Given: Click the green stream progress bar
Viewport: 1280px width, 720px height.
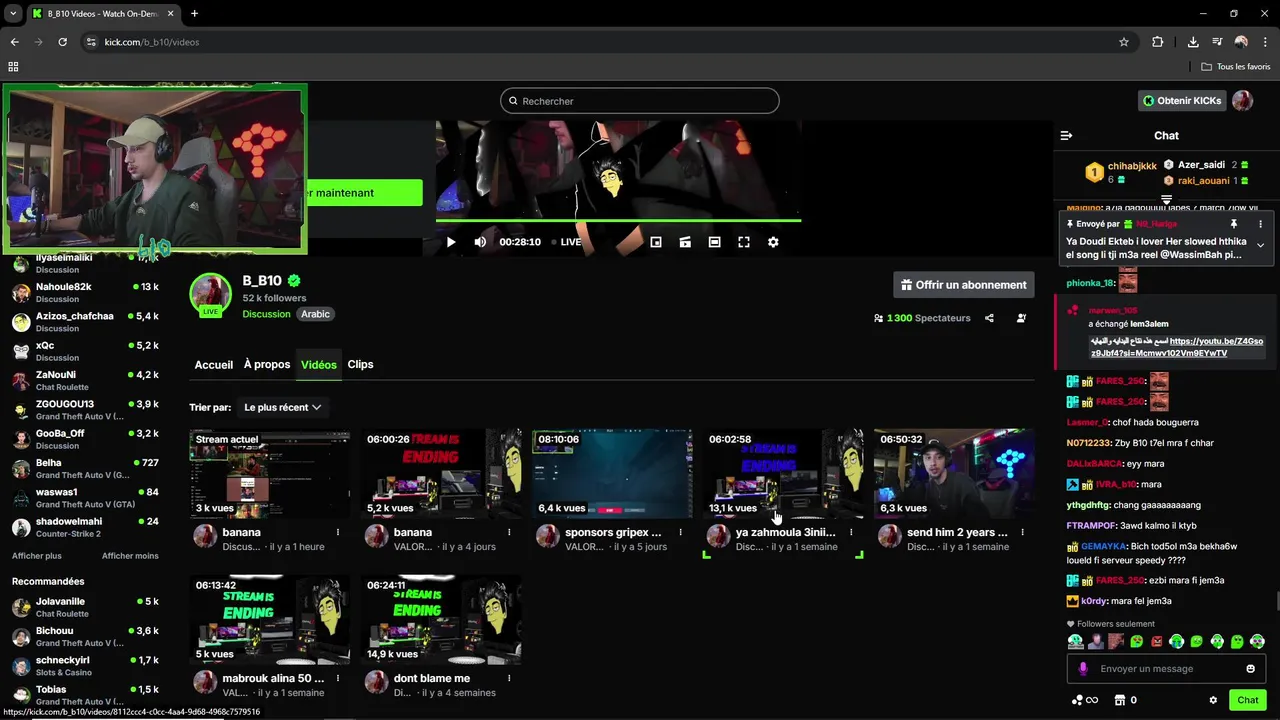Looking at the screenshot, I should coord(618,220).
